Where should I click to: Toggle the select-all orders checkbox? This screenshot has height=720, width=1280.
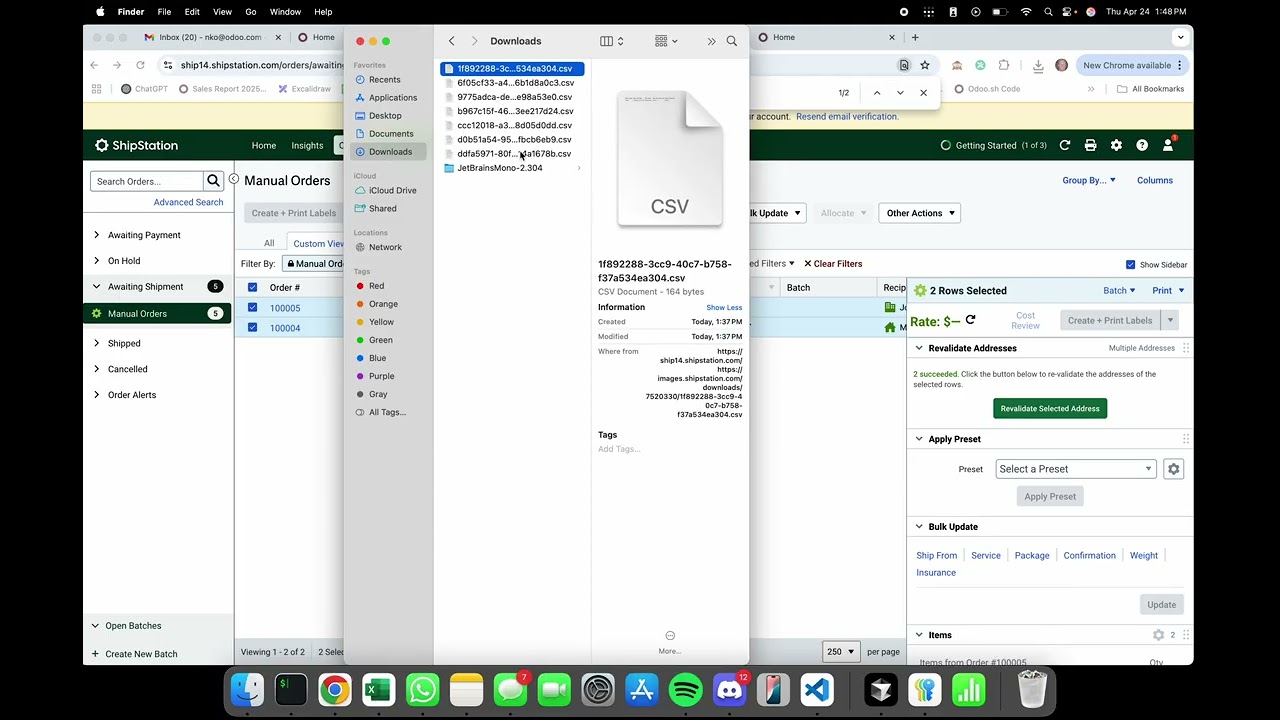tap(252, 288)
